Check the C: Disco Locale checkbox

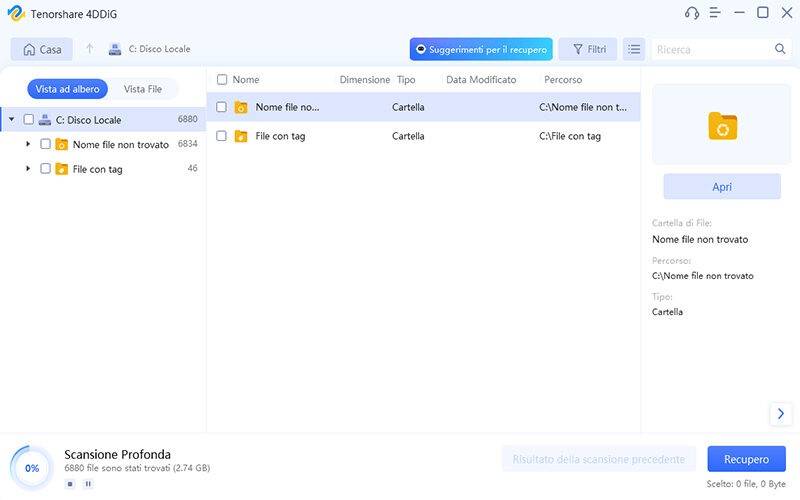point(28,119)
